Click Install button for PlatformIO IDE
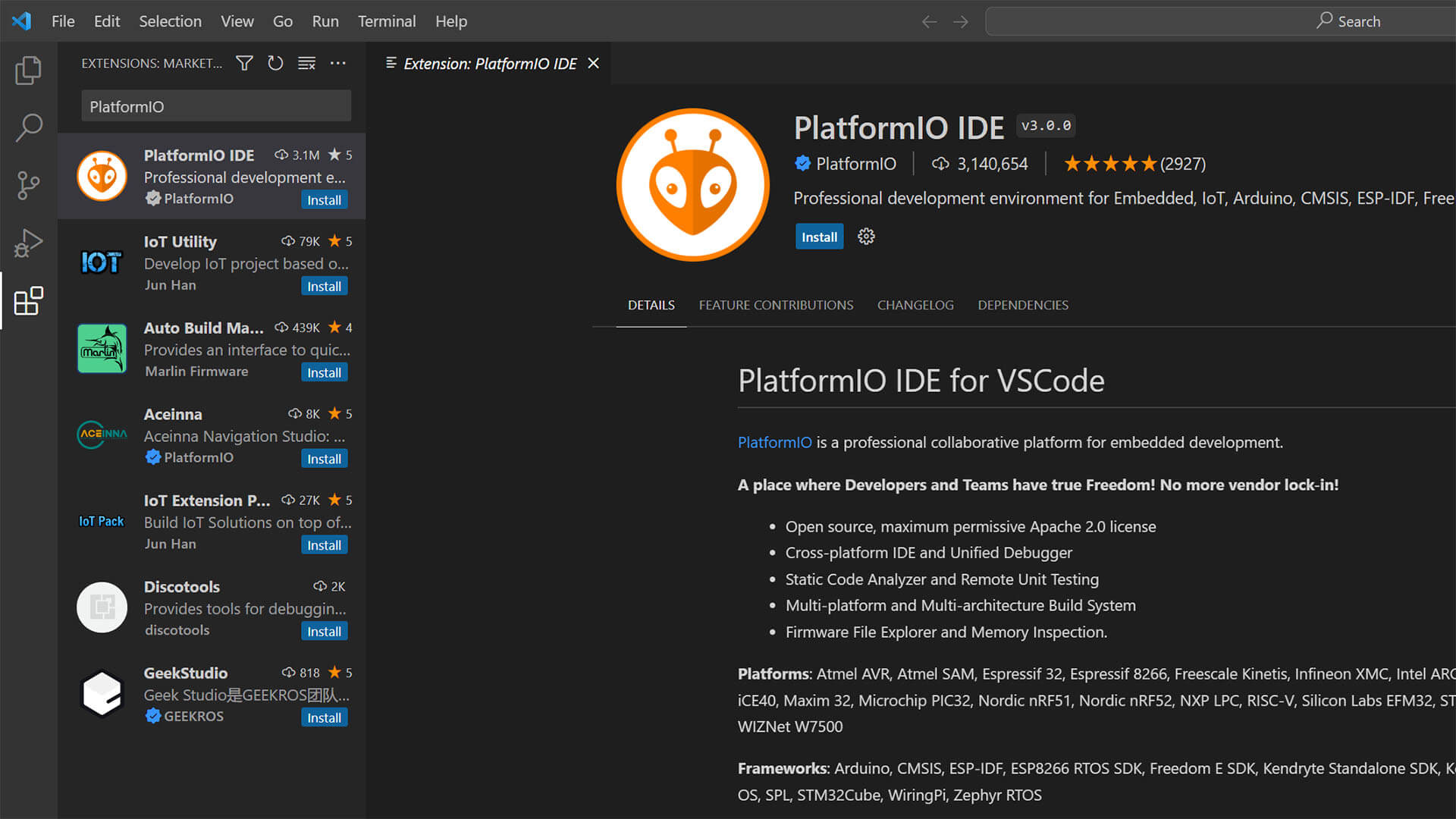Viewport: 1456px width, 819px height. [818, 236]
